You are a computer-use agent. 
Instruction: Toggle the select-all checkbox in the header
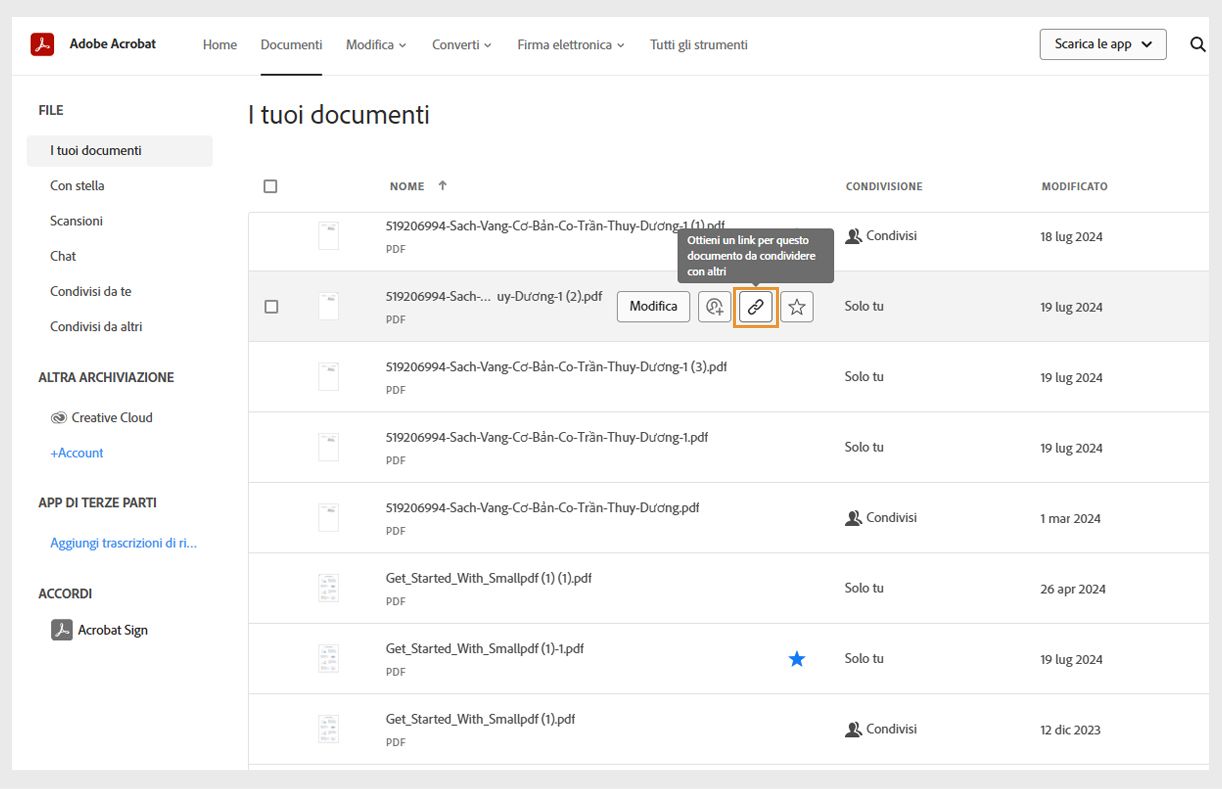click(270, 186)
